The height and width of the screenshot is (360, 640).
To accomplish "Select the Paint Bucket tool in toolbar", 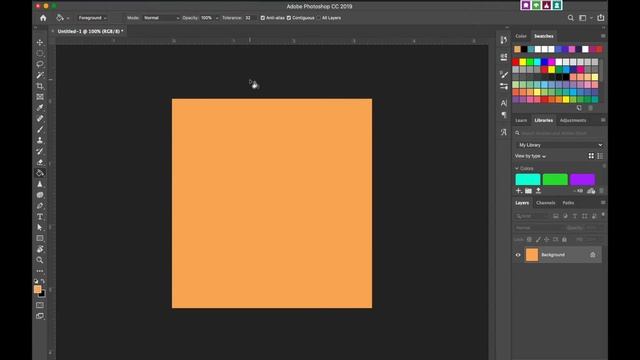I will [40, 173].
